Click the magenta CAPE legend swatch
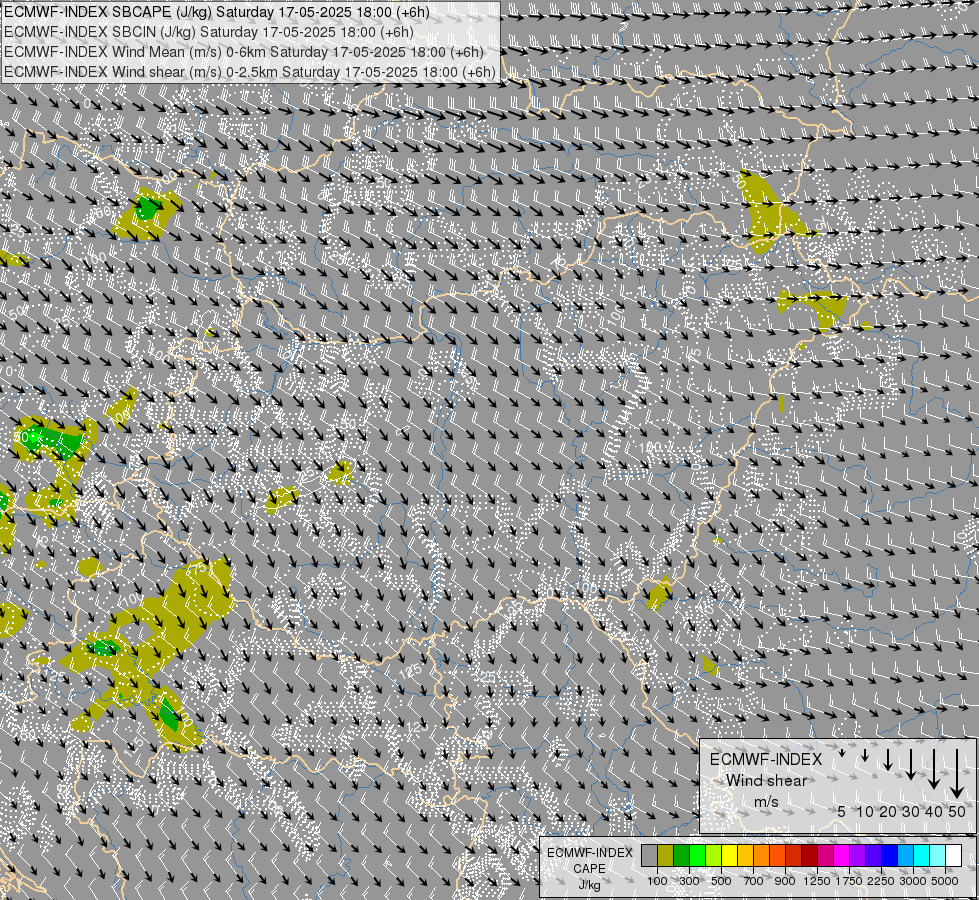The width and height of the screenshot is (979, 900). 842,855
